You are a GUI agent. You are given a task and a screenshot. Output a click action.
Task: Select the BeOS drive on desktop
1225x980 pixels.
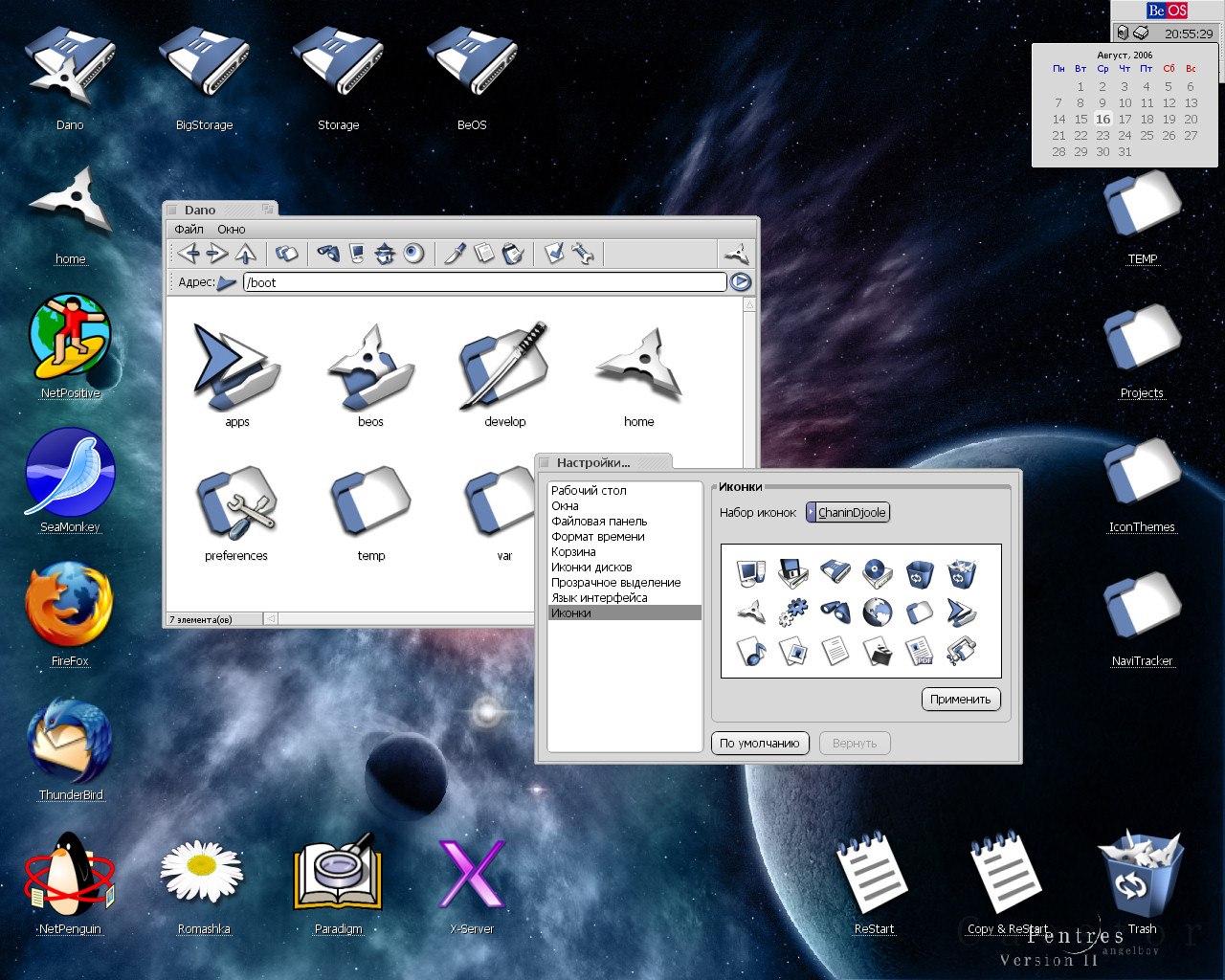(x=472, y=77)
